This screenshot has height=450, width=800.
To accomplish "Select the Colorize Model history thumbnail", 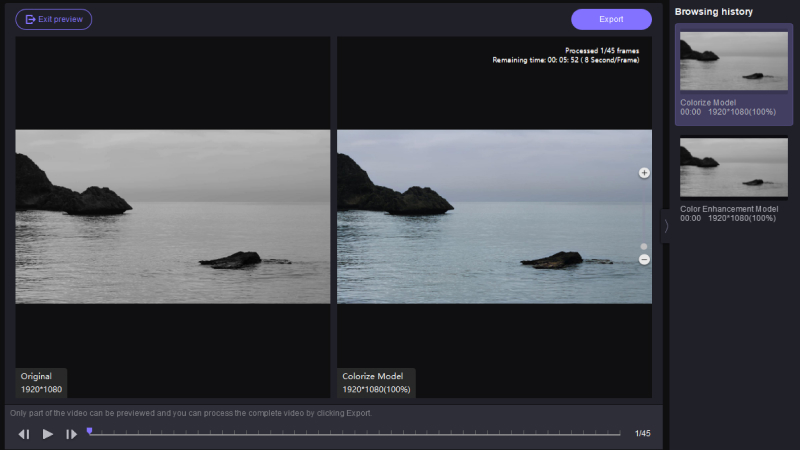I will 734,60.
